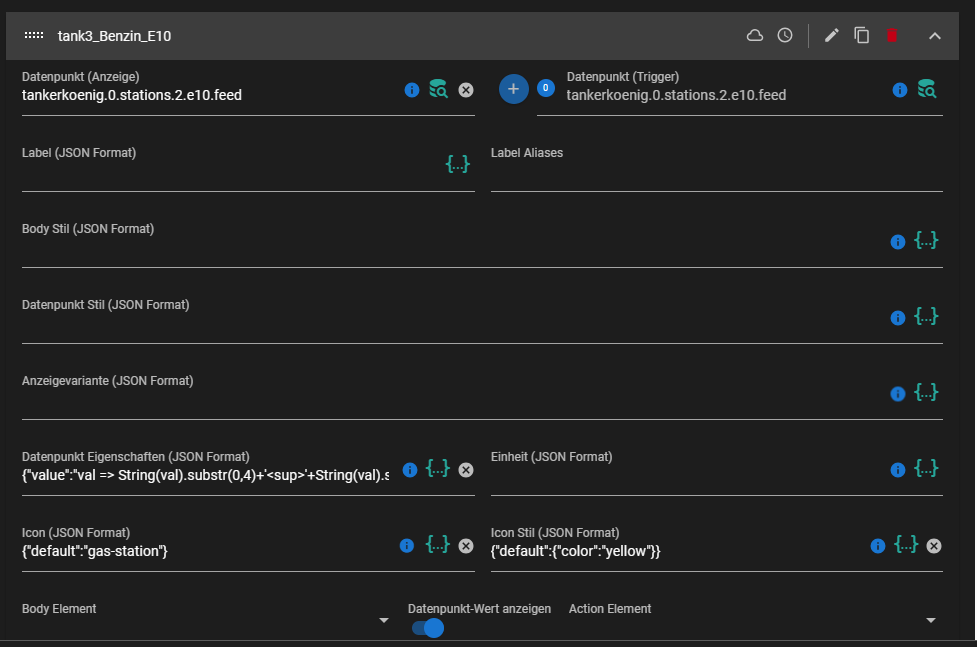Open object browser for Datenpunkt (Anzeige)
977x647 pixels.
[438, 90]
